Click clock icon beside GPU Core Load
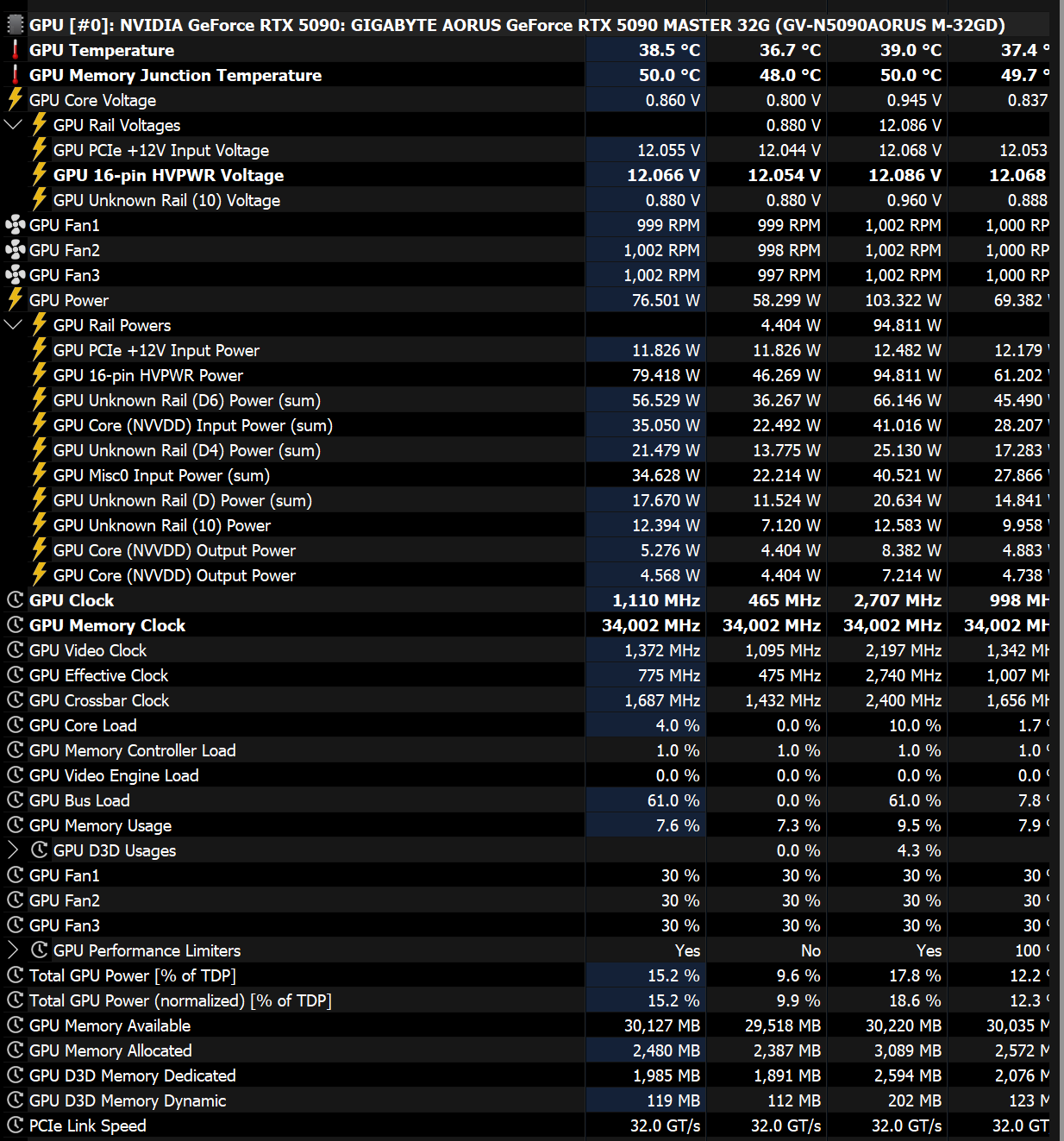 coord(15,725)
